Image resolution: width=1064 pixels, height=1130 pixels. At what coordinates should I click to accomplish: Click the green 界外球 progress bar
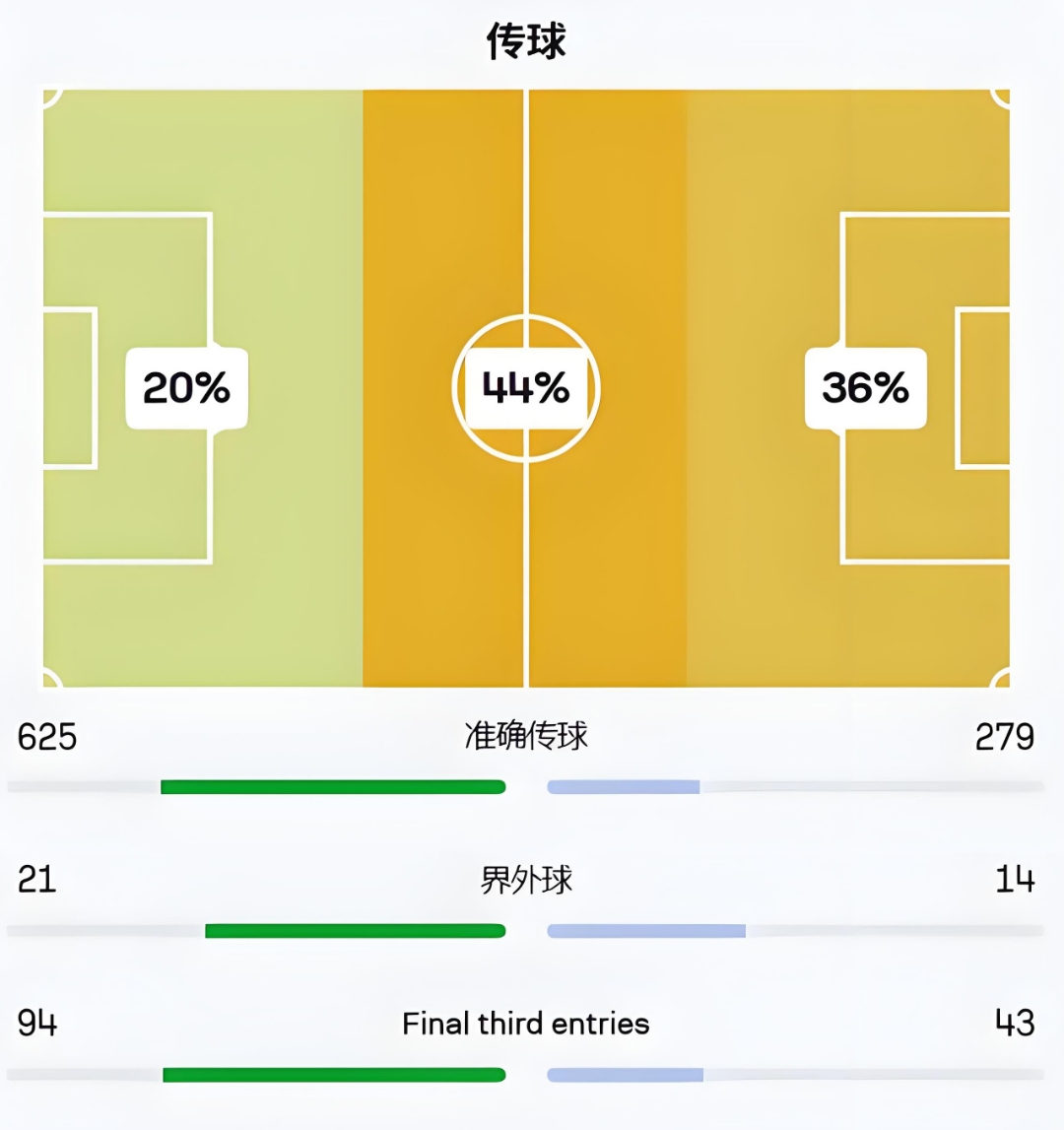pyautogui.click(x=355, y=931)
